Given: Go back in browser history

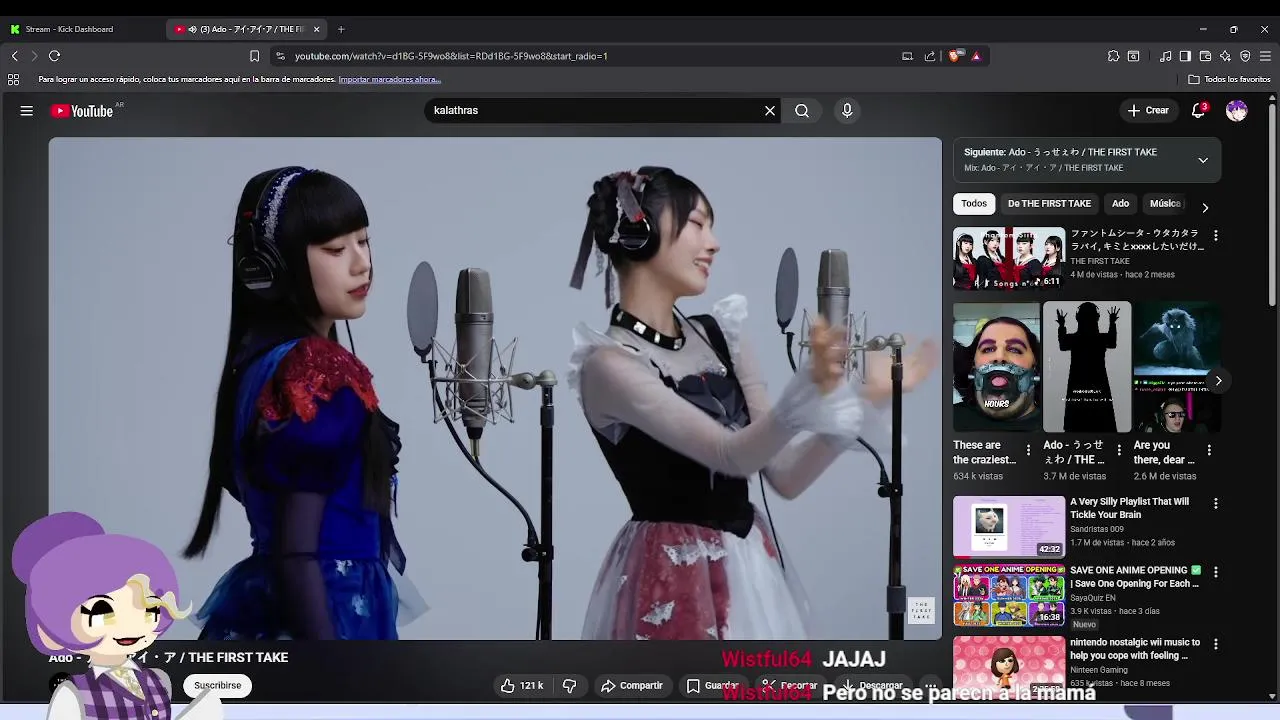Looking at the screenshot, I should point(14,56).
